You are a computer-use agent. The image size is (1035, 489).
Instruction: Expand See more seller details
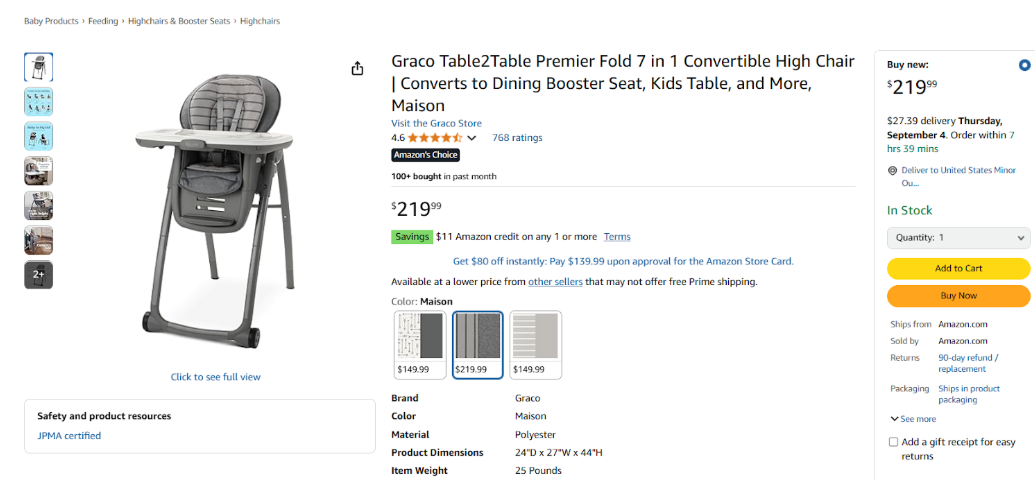click(913, 419)
